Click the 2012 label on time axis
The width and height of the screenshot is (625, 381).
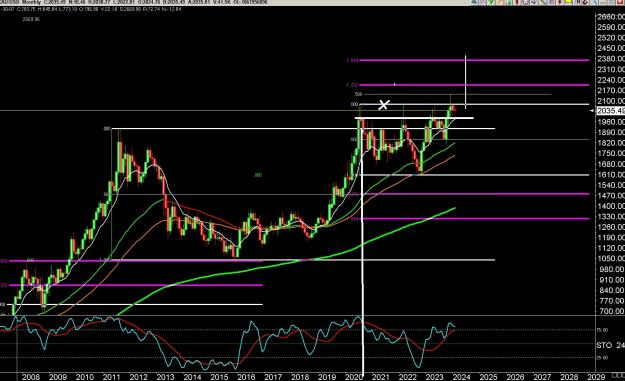point(138,377)
